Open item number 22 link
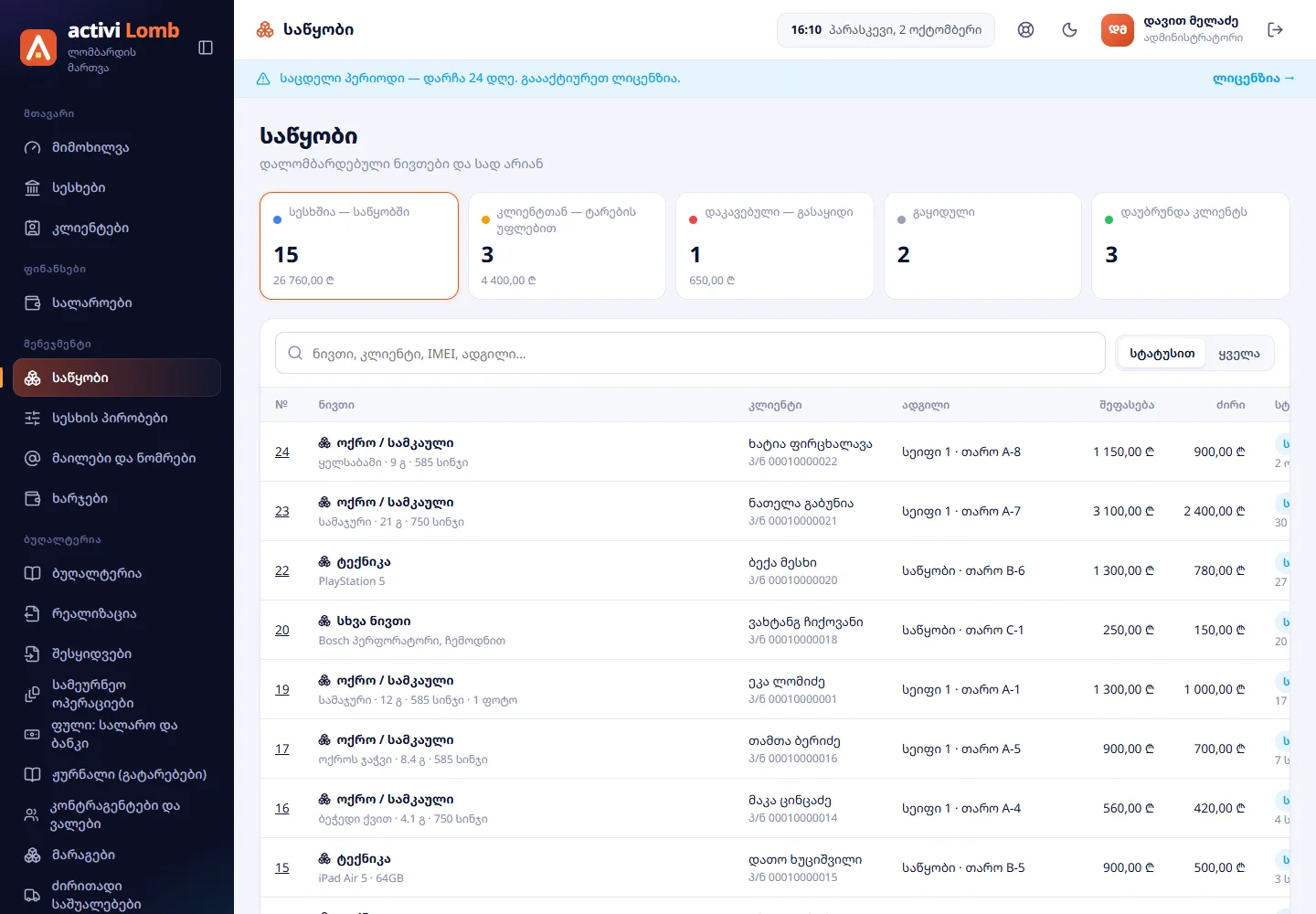The width and height of the screenshot is (1316, 914). pos(282,570)
